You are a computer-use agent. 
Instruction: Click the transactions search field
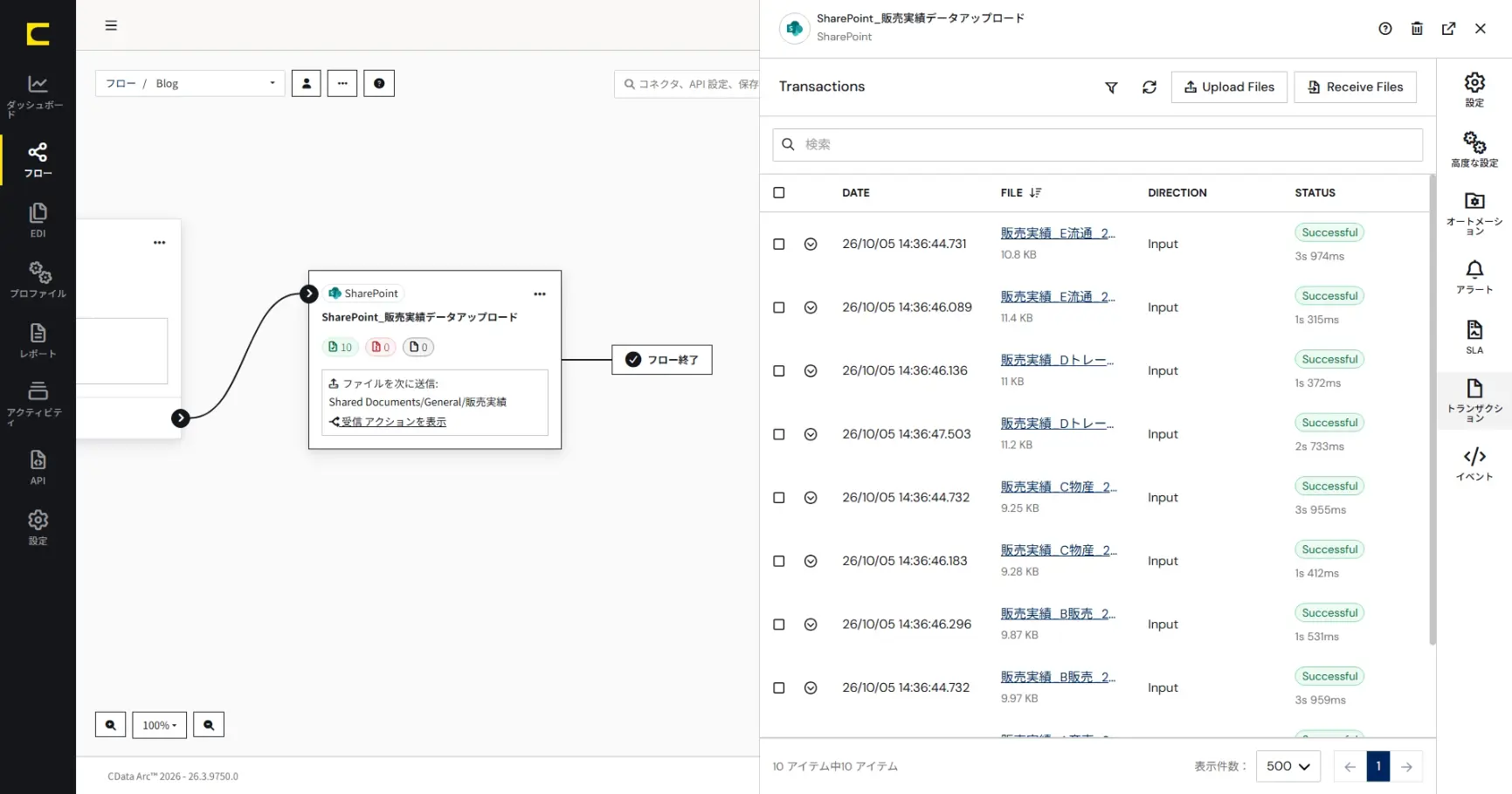(x=1097, y=145)
